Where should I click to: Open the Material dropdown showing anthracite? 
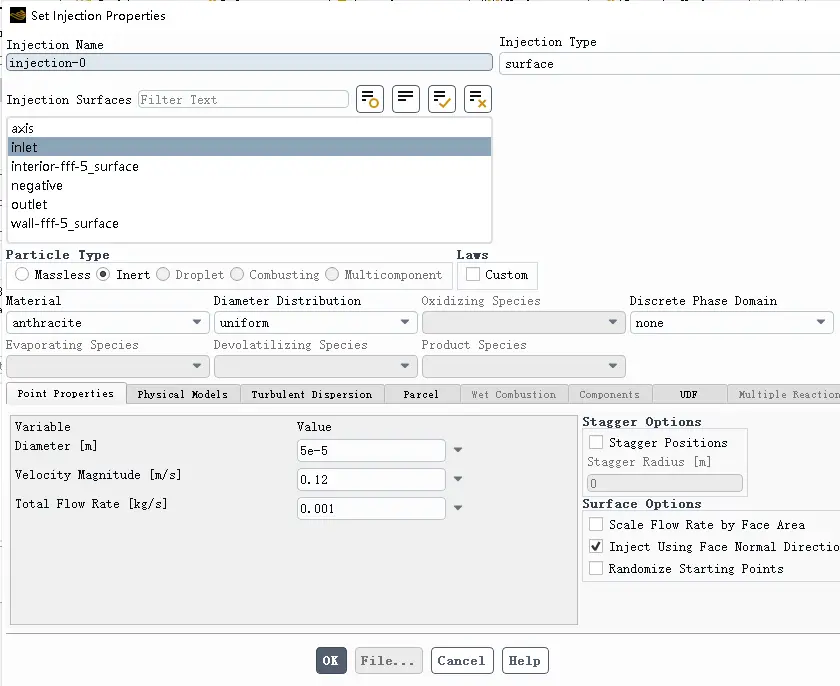click(108, 322)
